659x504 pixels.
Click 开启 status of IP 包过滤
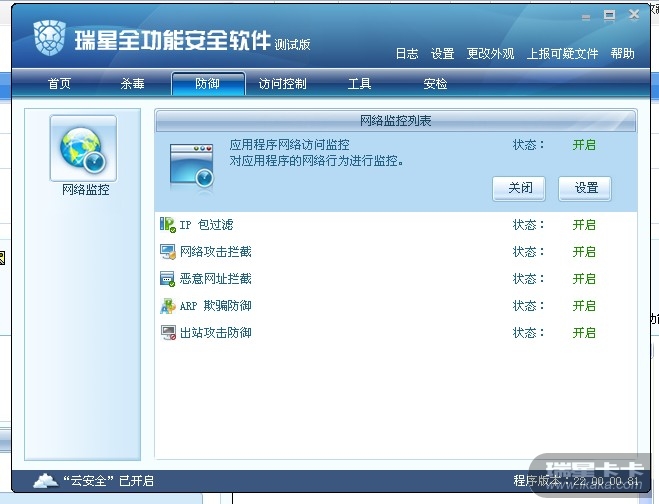[584, 225]
